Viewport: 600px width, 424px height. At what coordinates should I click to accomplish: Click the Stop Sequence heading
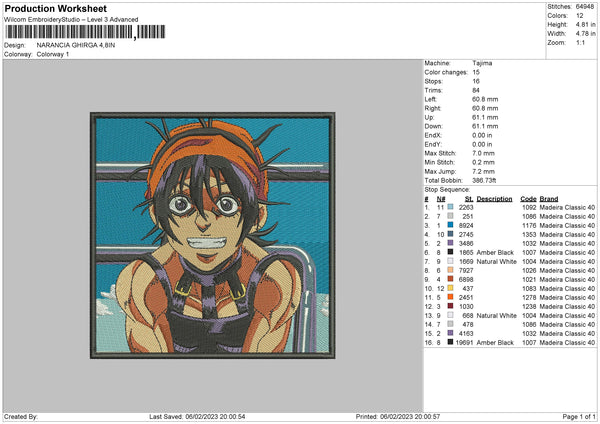[447, 189]
